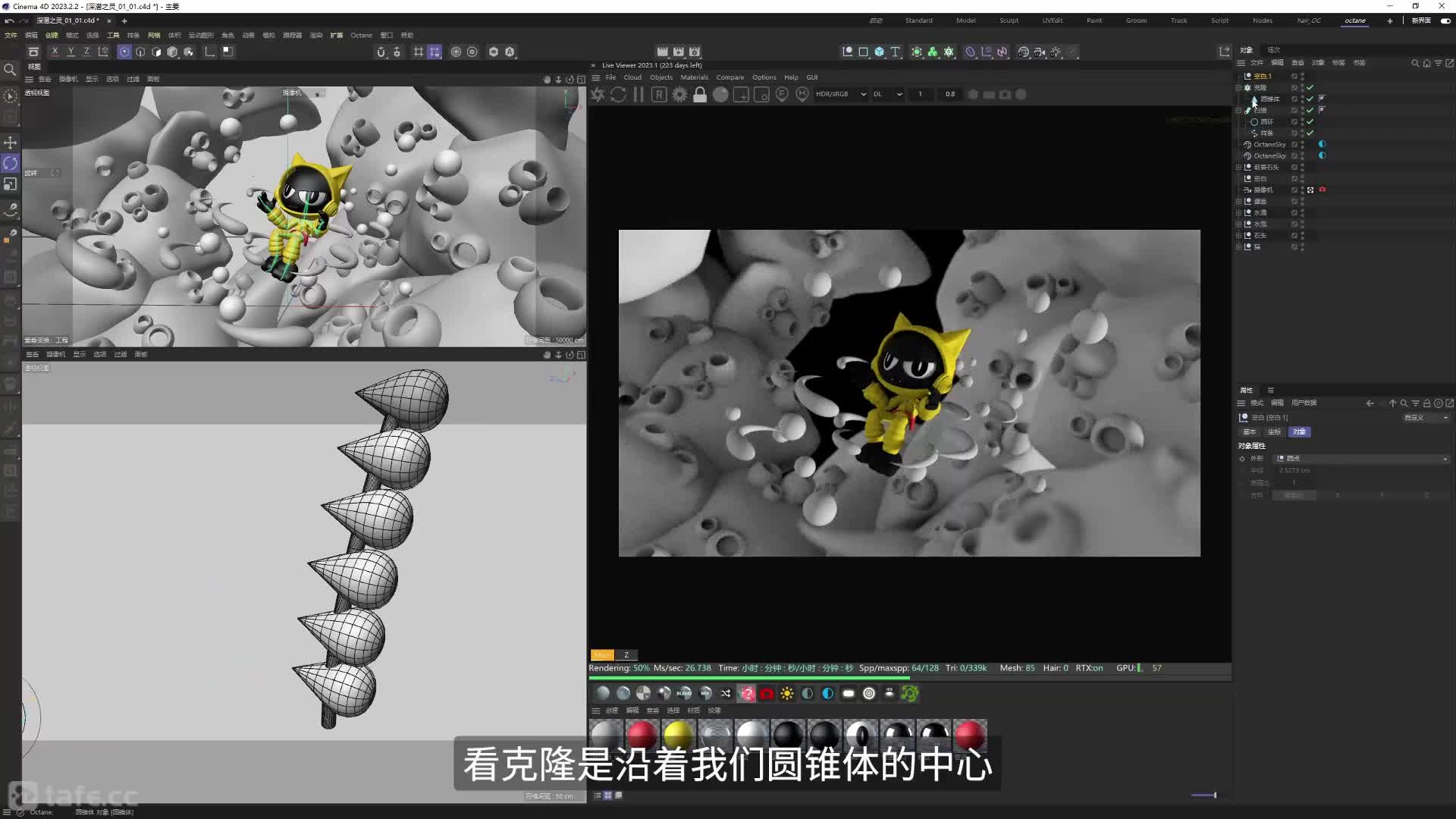Click the Octane daylight sun icon

pyautogui.click(x=787, y=693)
